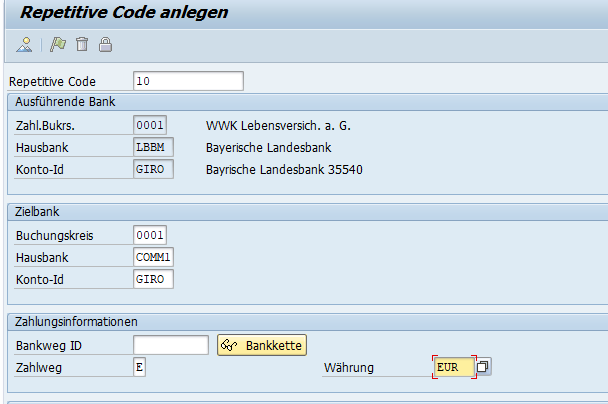608x404 pixels.
Task: Click the partner/person icon in the toolbar
Action: click(25, 44)
